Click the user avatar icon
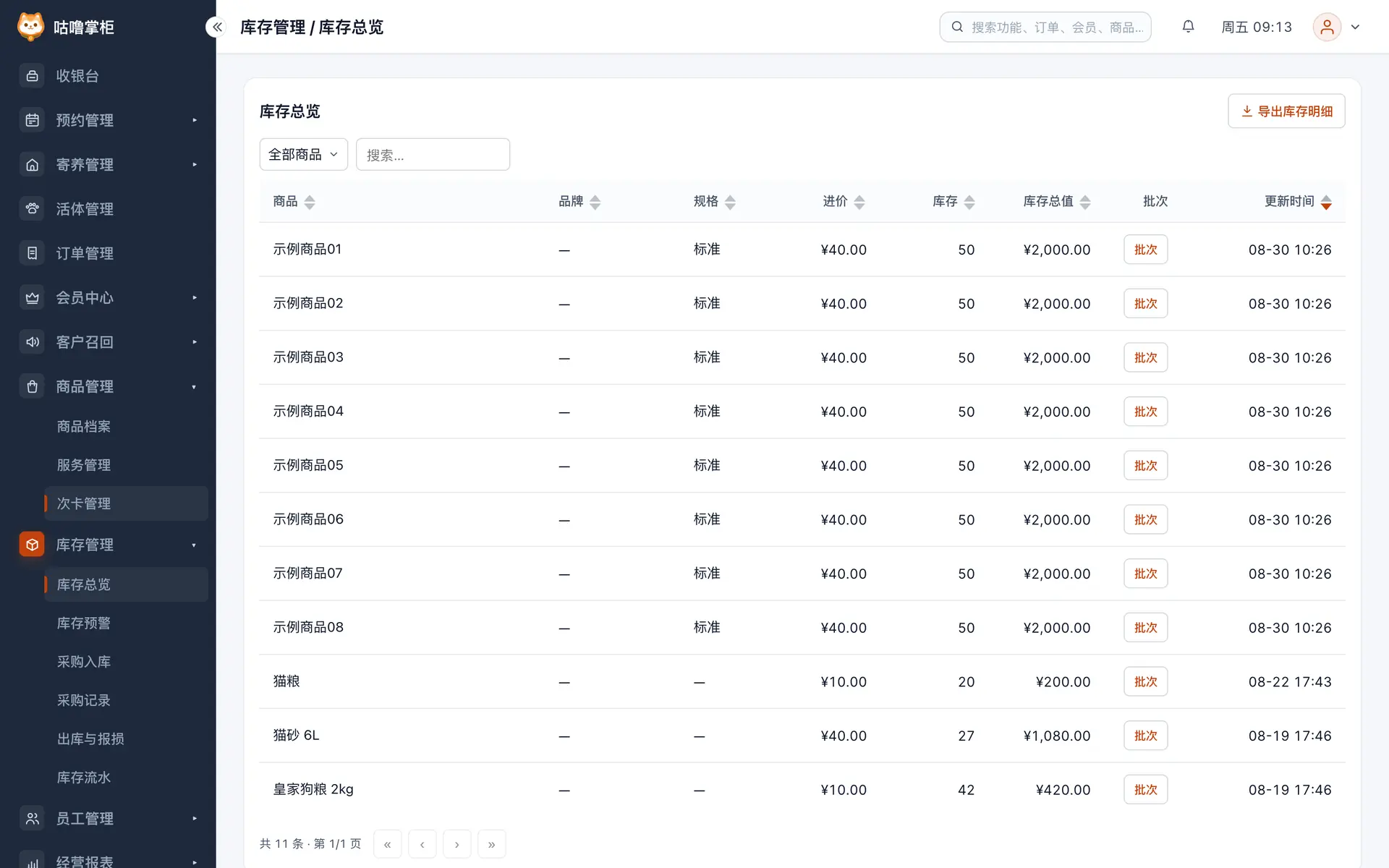Image resolution: width=1389 pixels, height=868 pixels. pyautogui.click(x=1327, y=27)
